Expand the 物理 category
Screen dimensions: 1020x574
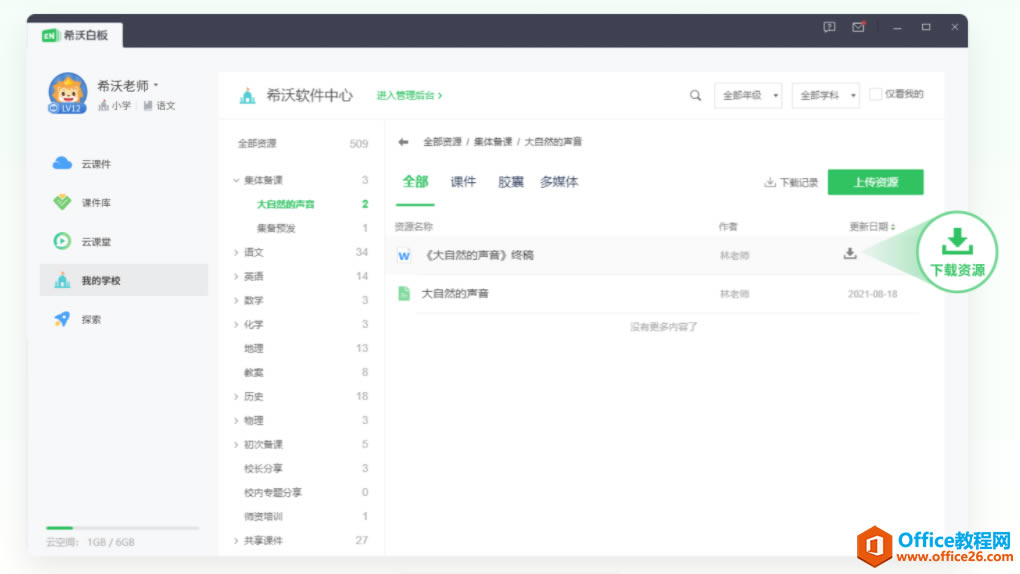click(x=236, y=420)
